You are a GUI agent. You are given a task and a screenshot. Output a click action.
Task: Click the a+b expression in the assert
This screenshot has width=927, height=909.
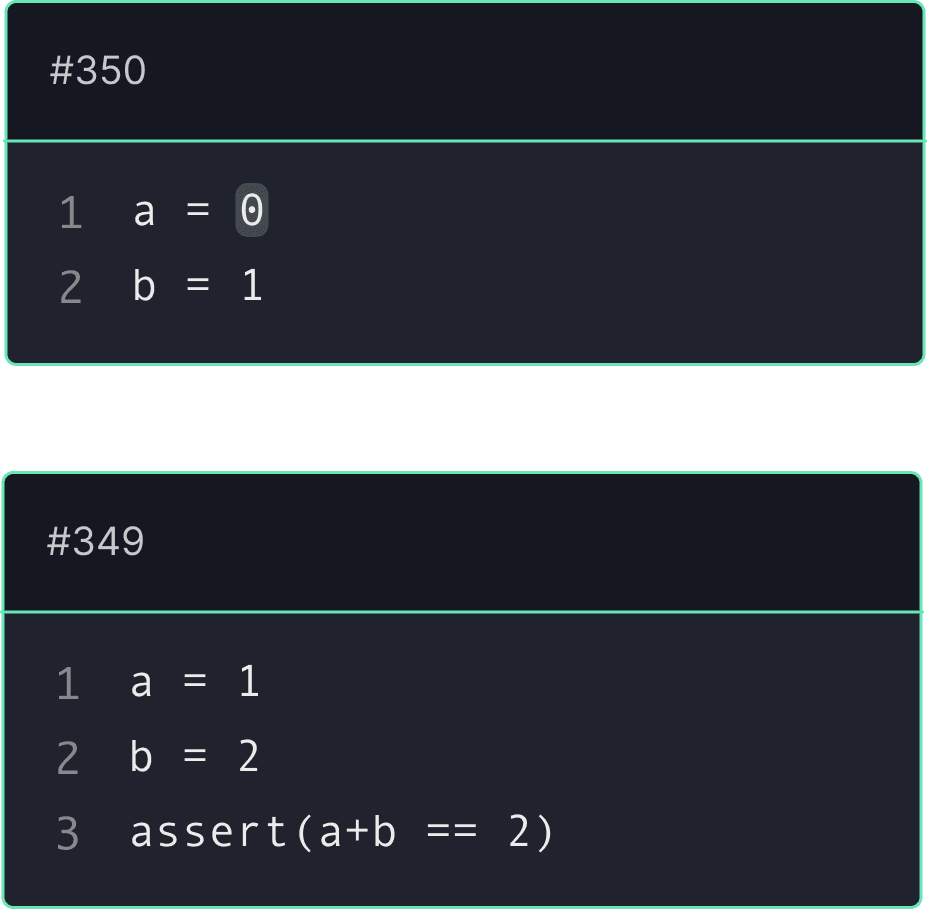coord(358,831)
